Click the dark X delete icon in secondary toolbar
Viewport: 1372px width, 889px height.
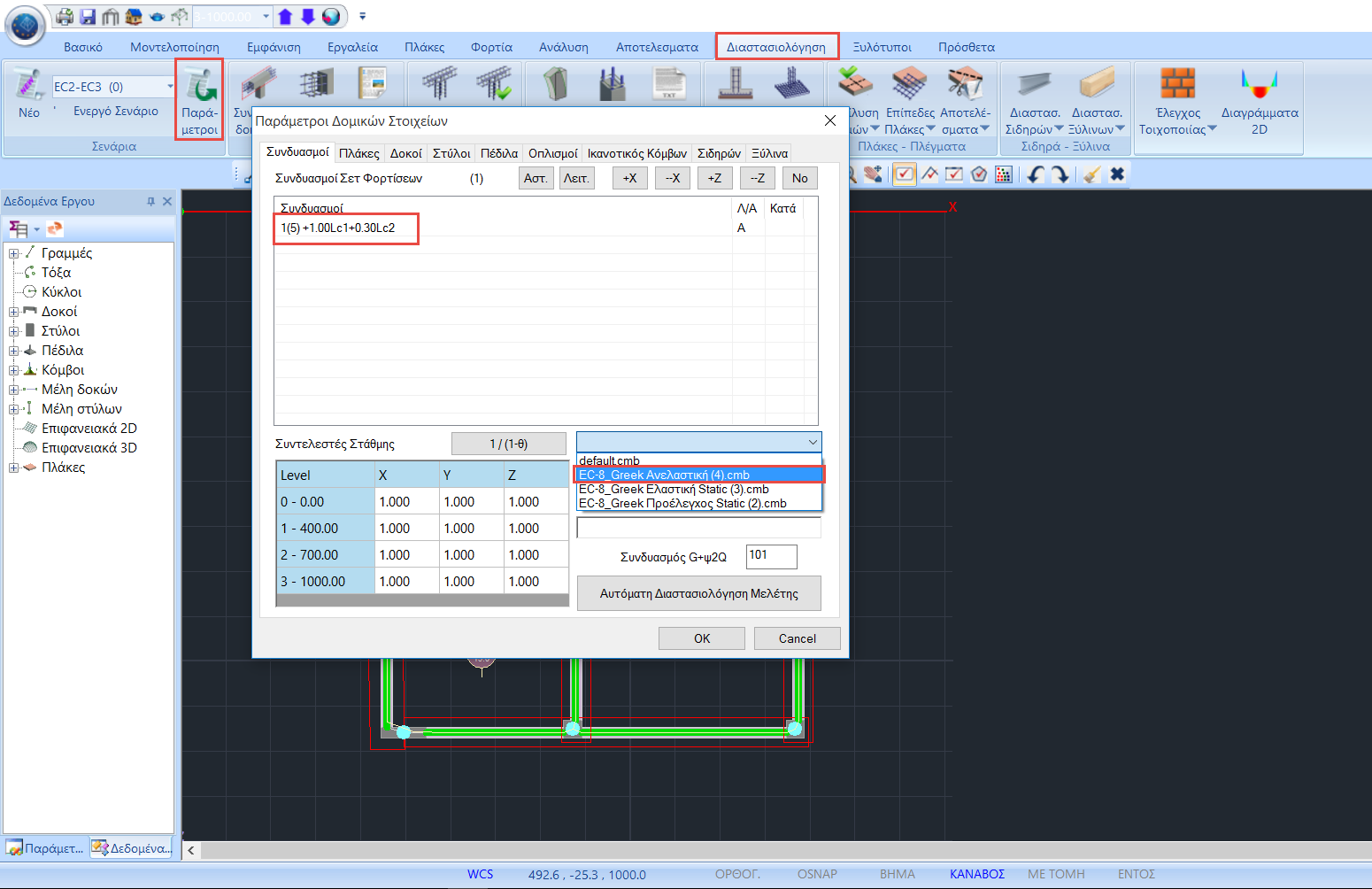coord(1117,174)
